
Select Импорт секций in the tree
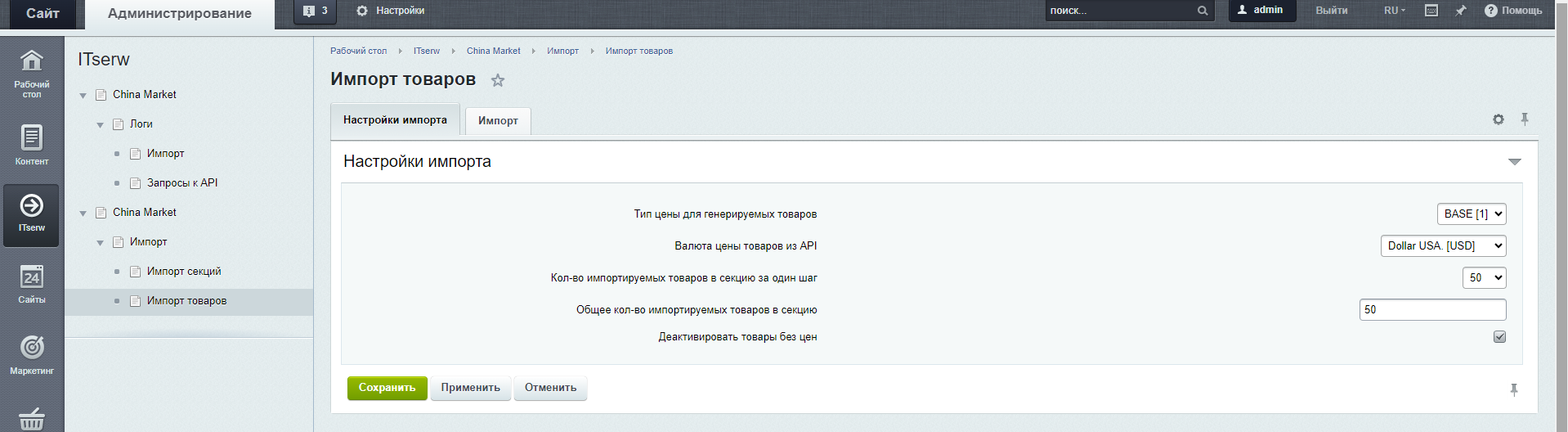pos(184,272)
